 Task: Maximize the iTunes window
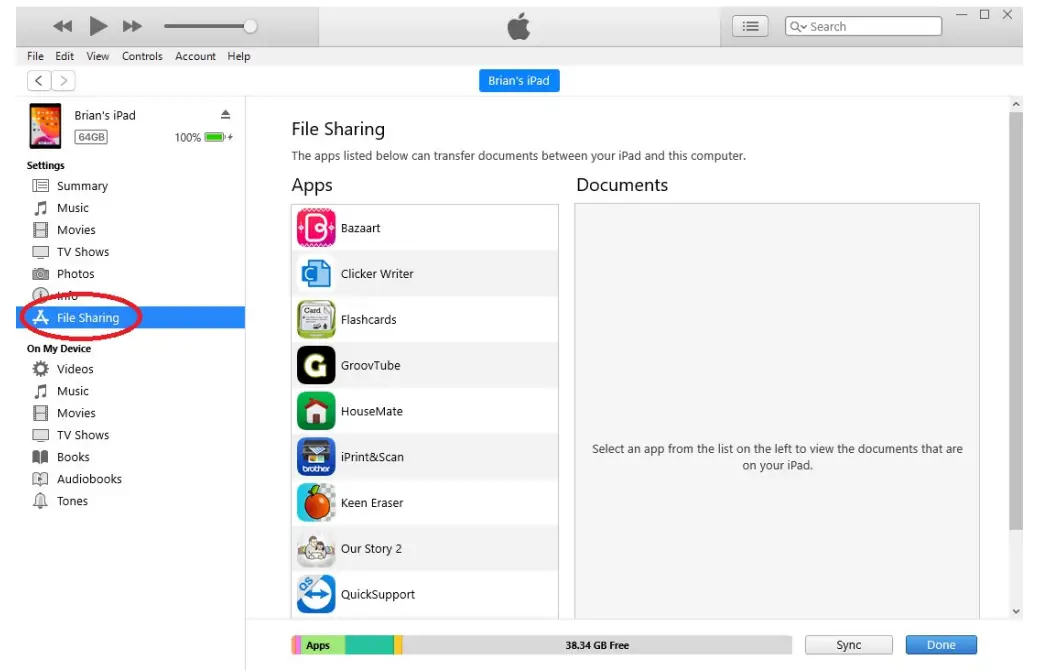985,14
